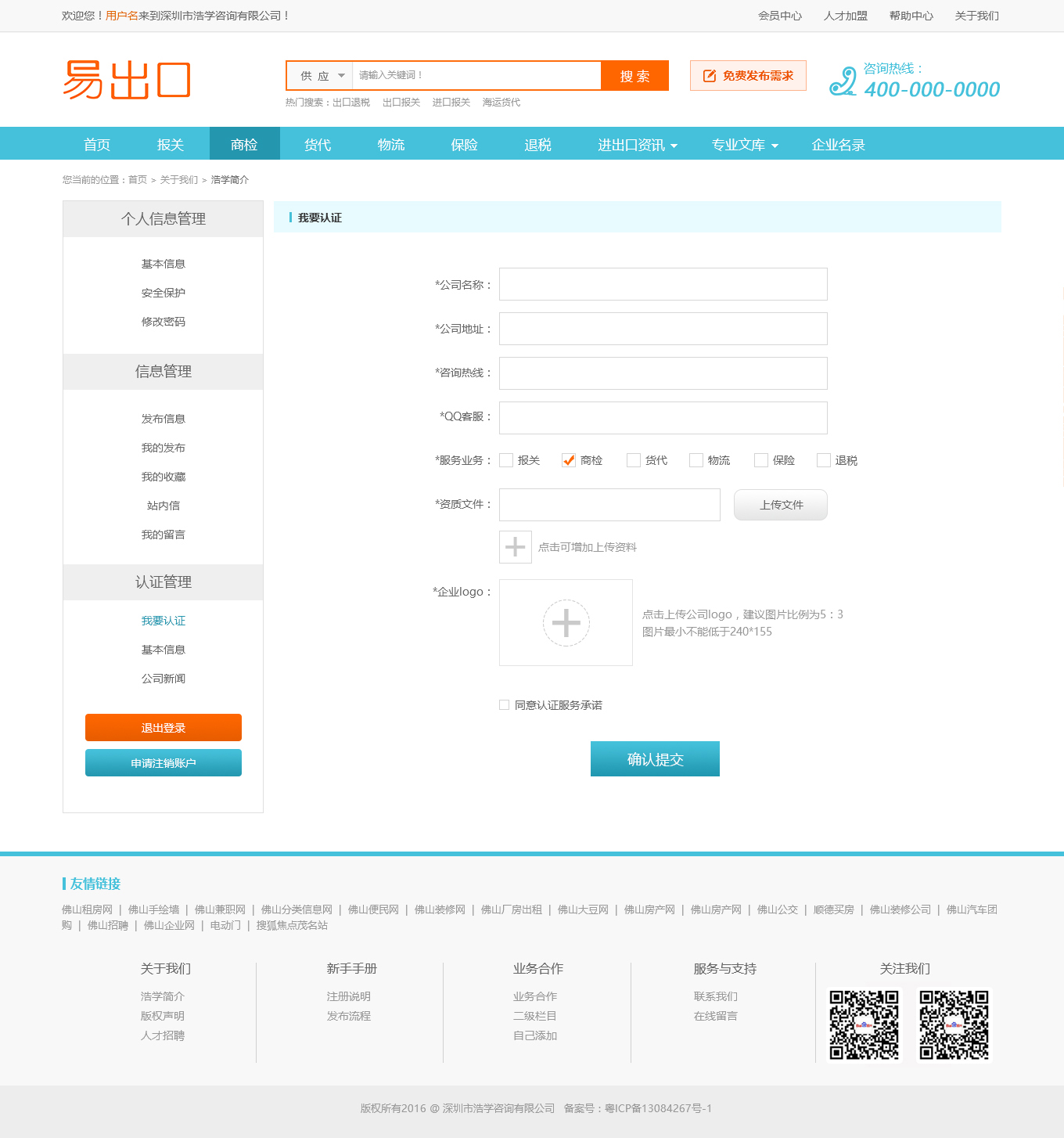
Task: Click the left QR code image
Action: click(864, 1025)
